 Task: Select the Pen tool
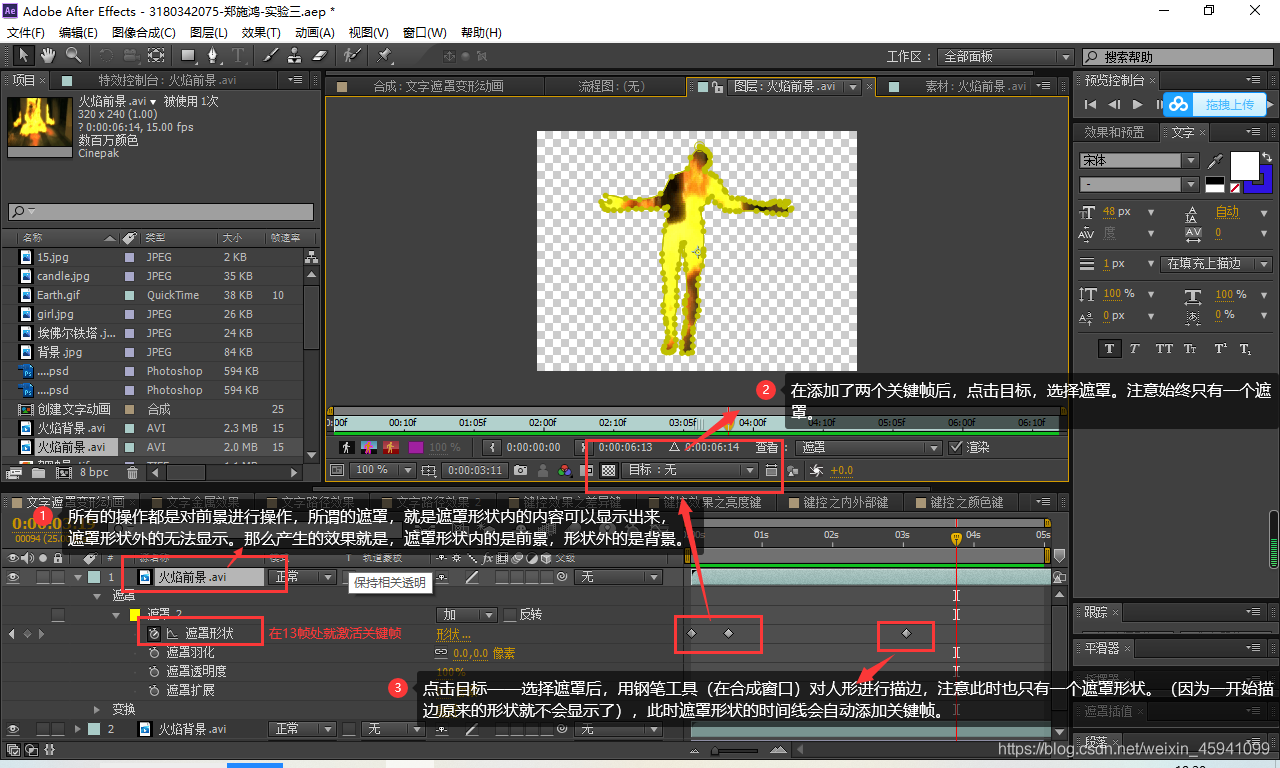214,55
